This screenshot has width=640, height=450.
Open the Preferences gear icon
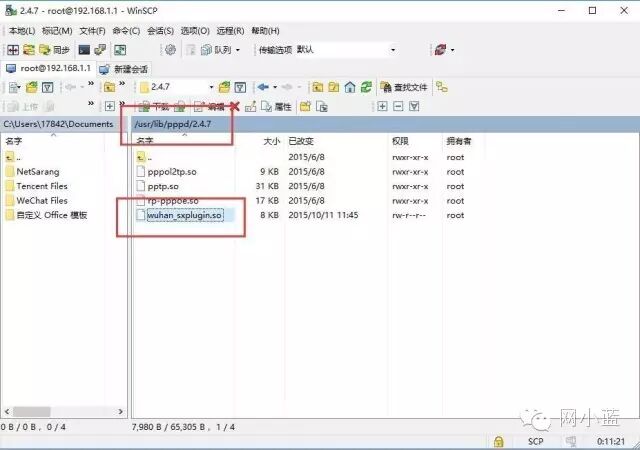coord(170,50)
